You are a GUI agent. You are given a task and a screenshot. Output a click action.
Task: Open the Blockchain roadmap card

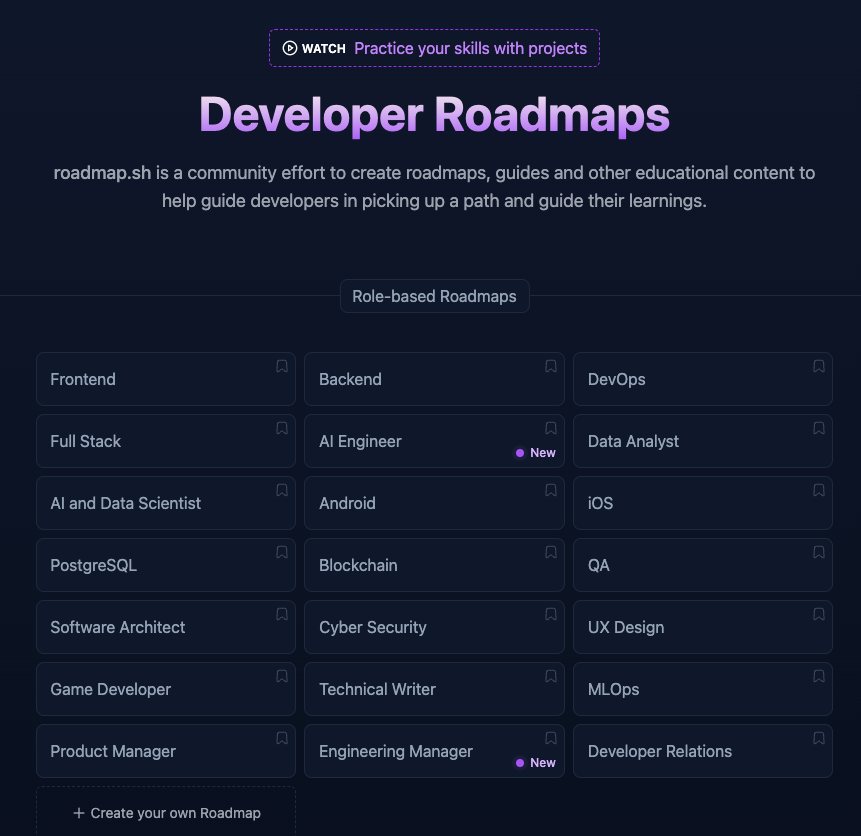434,565
